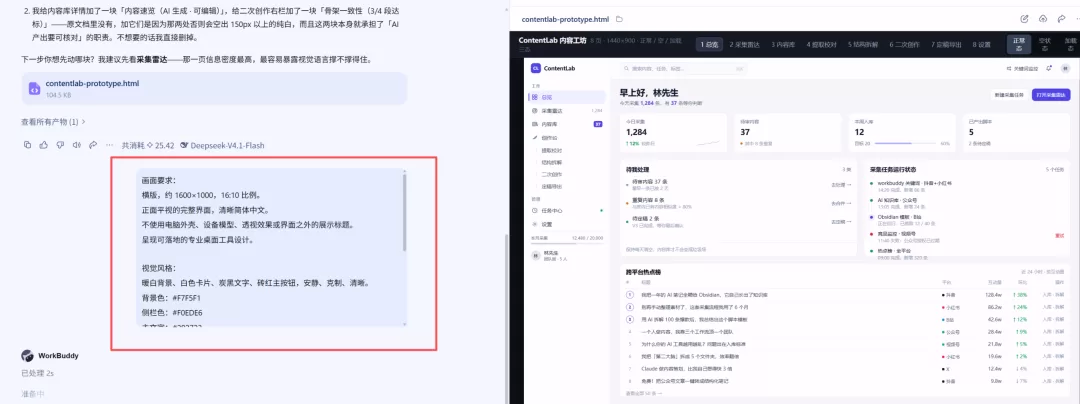Expand 查看所有产物 (1) list
This screenshot has width=1080, height=404.
coord(54,122)
